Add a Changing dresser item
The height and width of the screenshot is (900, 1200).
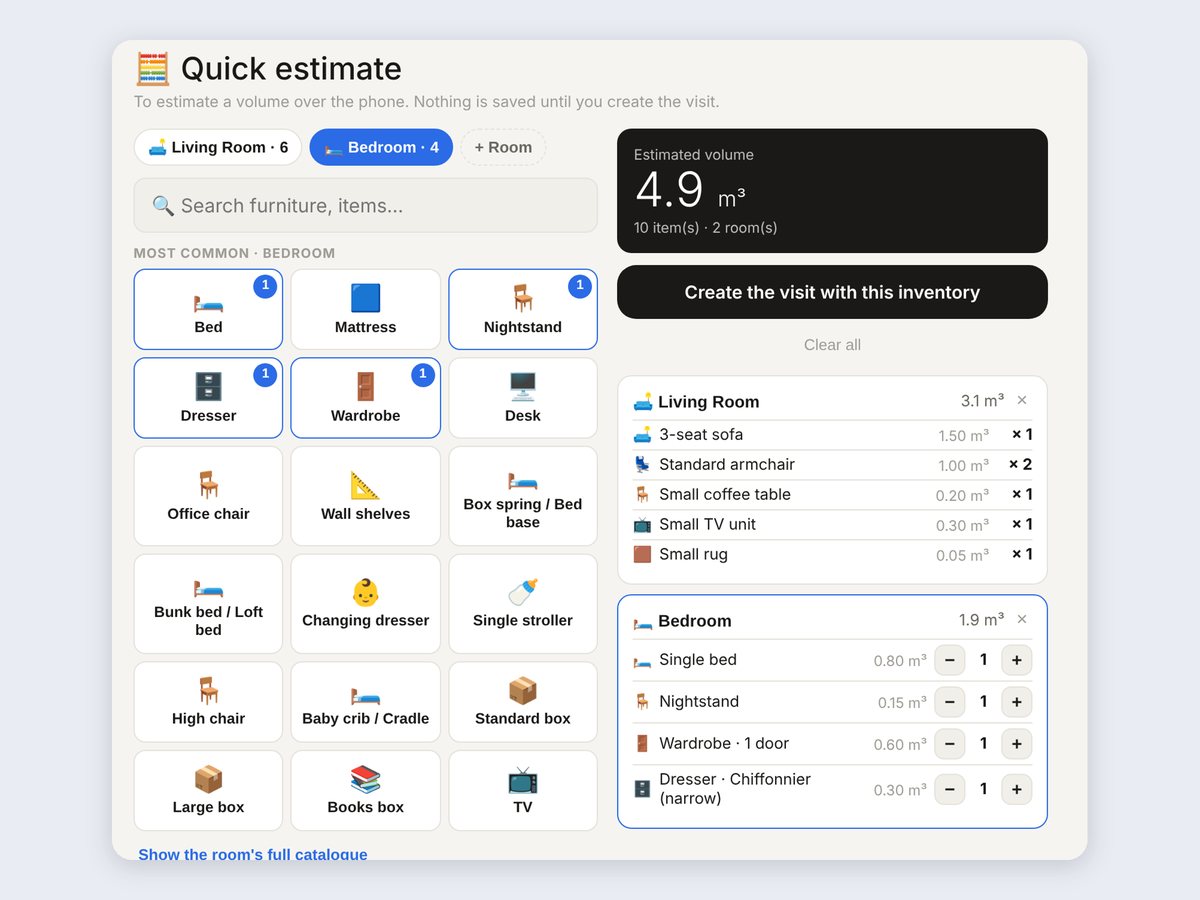[x=365, y=604]
